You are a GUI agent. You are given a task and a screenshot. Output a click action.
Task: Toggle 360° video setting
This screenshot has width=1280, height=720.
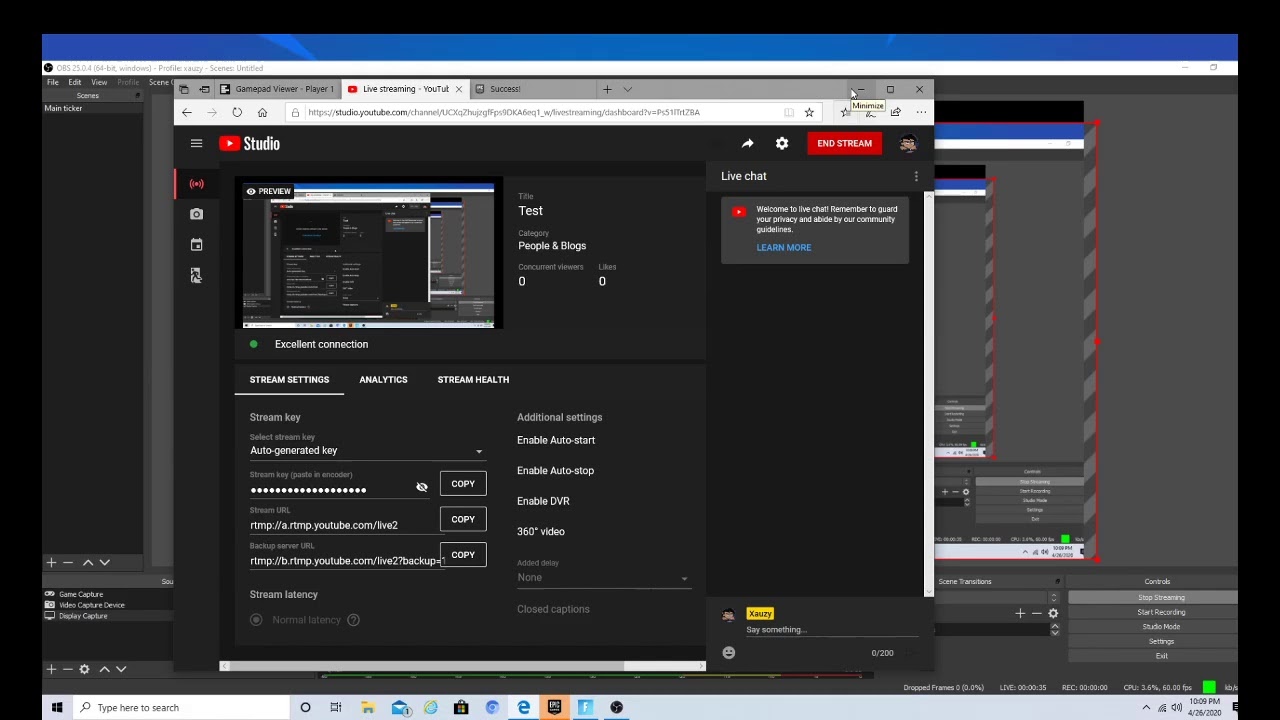541,531
